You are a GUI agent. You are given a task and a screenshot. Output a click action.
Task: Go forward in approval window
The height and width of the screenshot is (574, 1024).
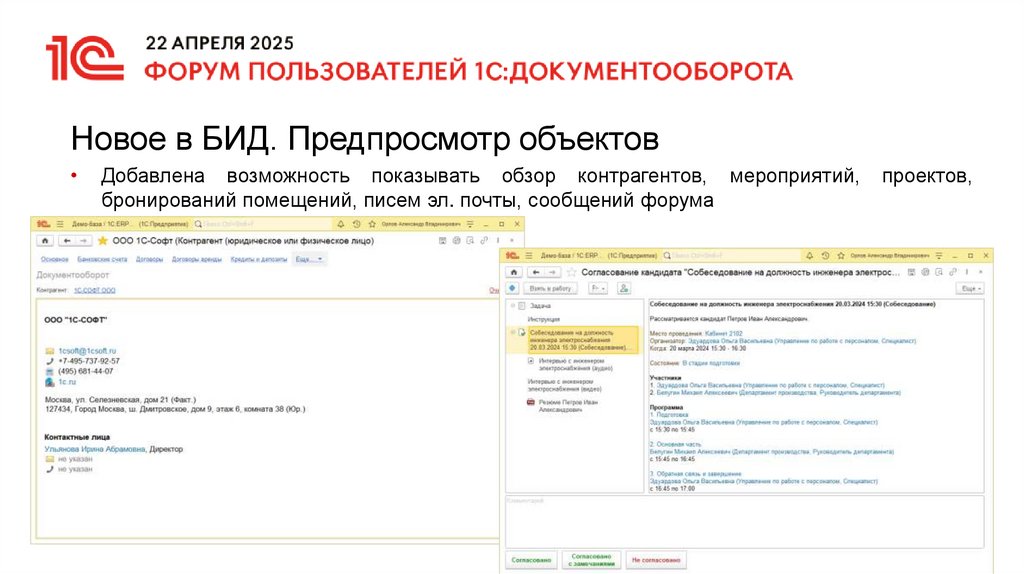[x=552, y=272]
